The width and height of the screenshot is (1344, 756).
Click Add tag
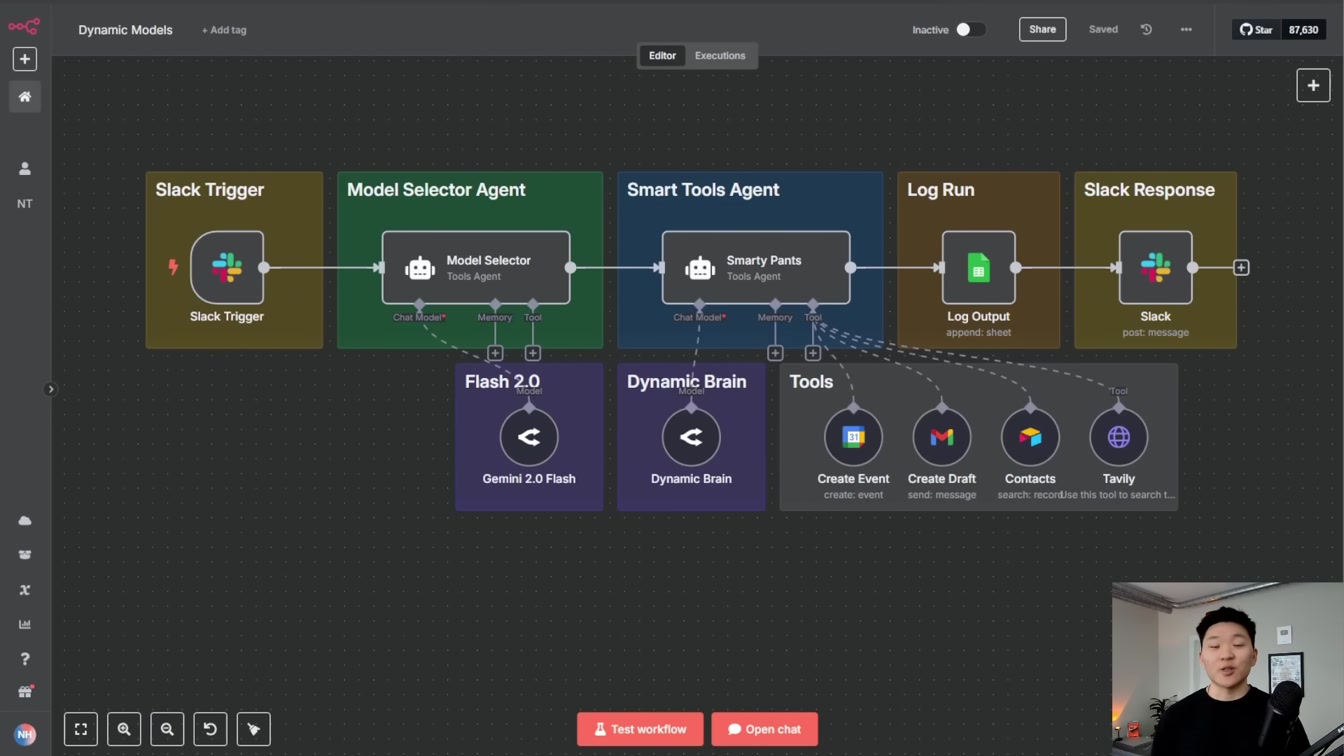point(224,30)
